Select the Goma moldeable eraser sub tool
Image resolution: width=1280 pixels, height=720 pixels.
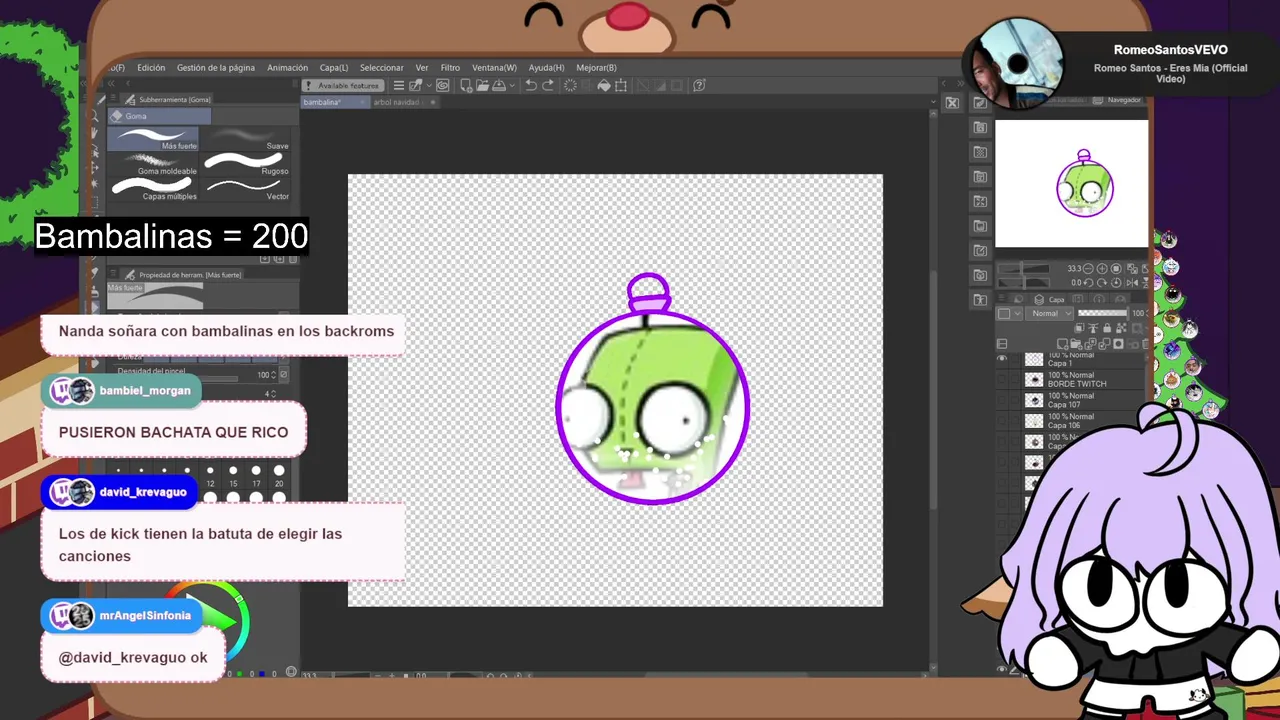point(154,163)
